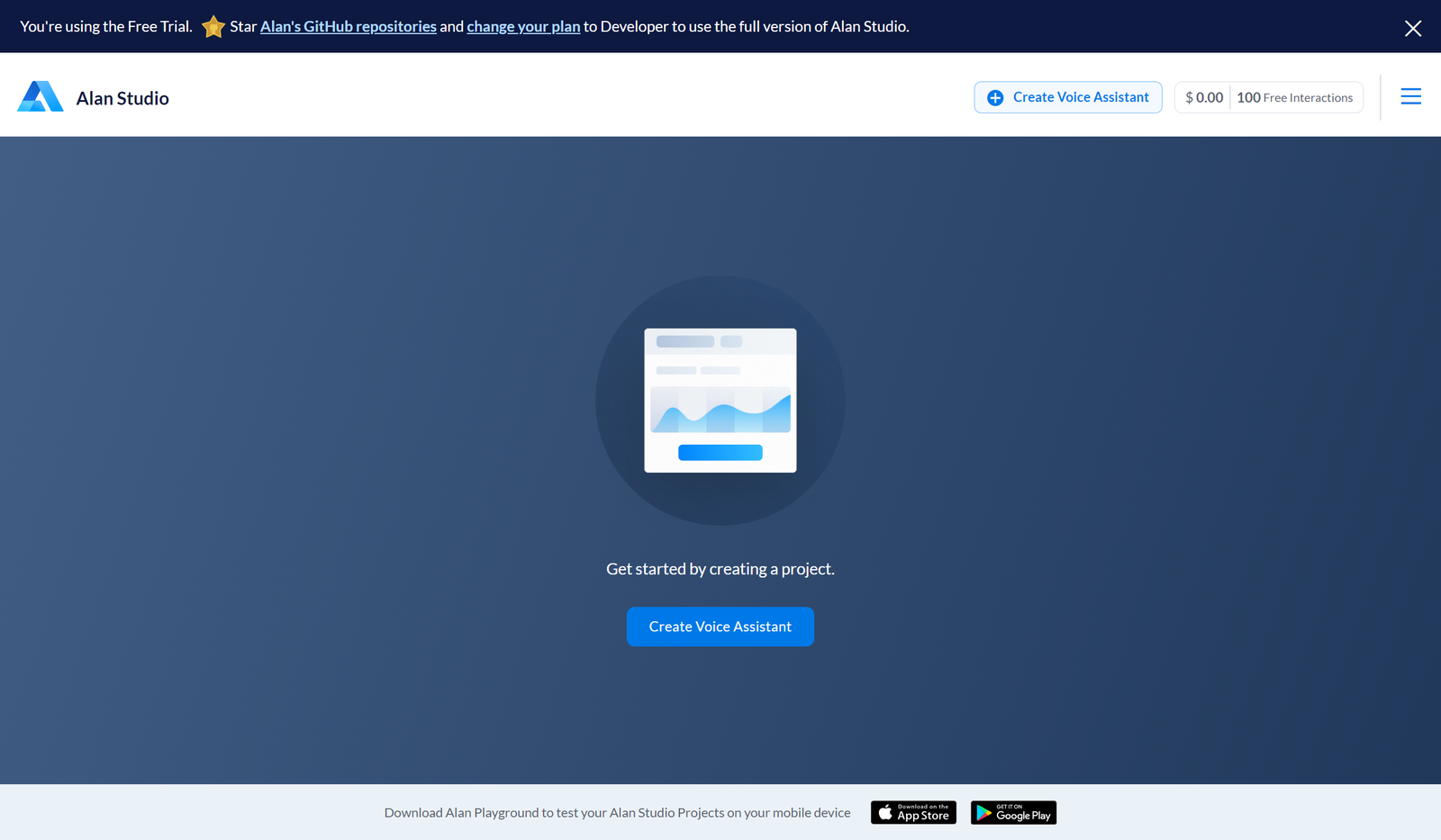The height and width of the screenshot is (840, 1441).
Task: Open the $ 0.00 balance indicator
Action: click(x=1204, y=97)
